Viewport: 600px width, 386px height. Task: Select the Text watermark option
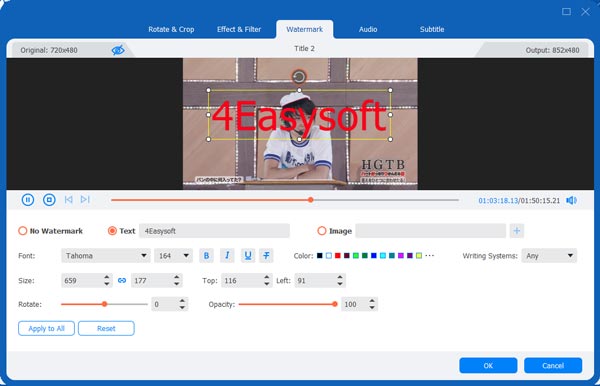pyautogui.click(x=112, y=231)
